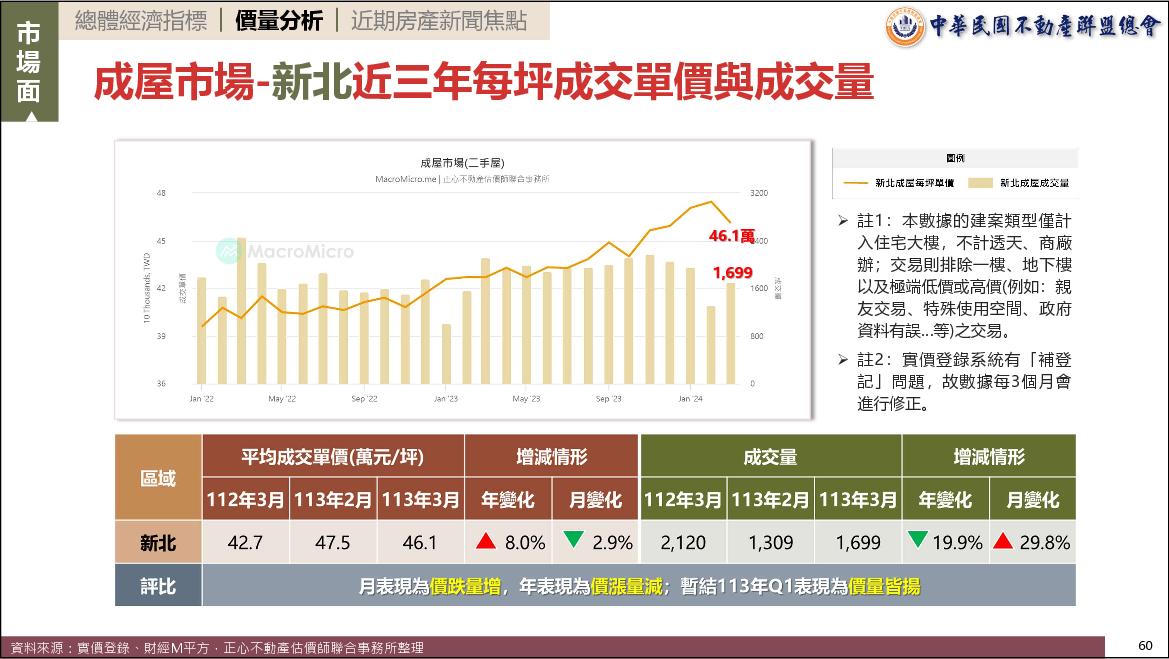Click green down triangle beside 2.9%

coord(574,542)
